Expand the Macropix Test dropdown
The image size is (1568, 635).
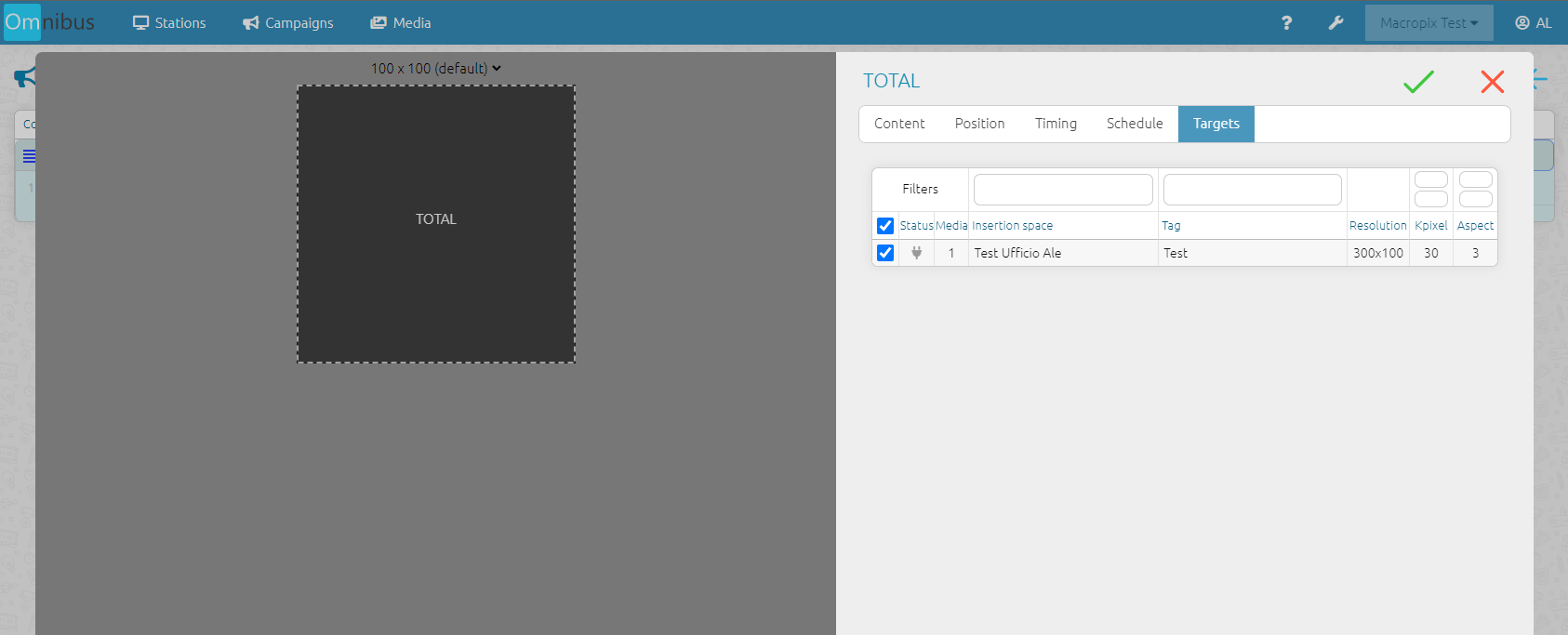1428,23
